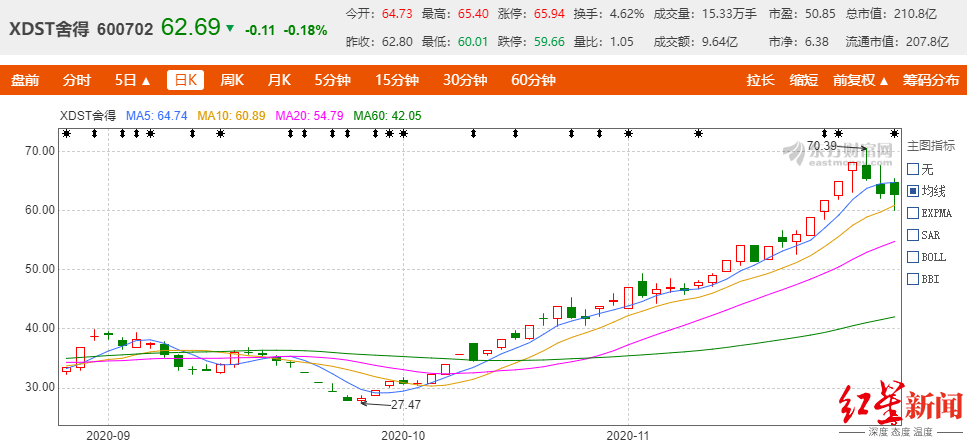
Task: Switch to the 分时 intraday tab
Action: (76, 80)
